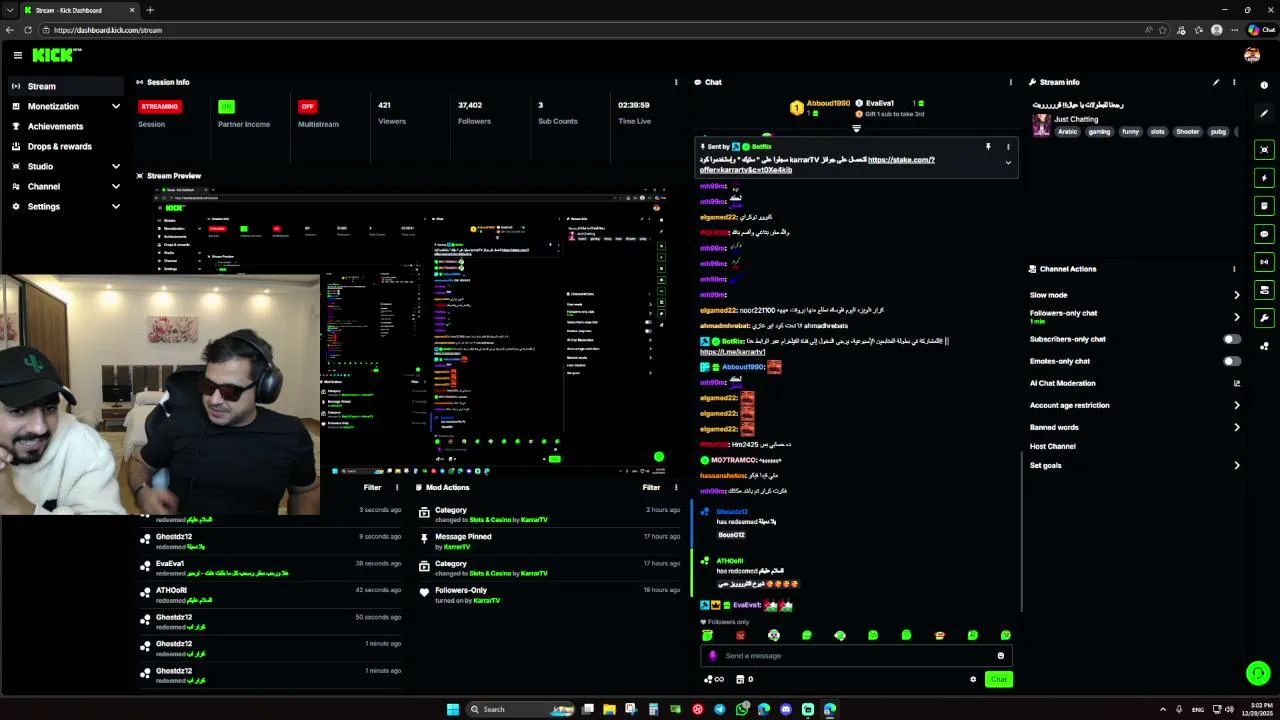Open Achievements in sidebar
This screenshot has height=720, width=1280.
pyautogui.click(x=65, y=126)
